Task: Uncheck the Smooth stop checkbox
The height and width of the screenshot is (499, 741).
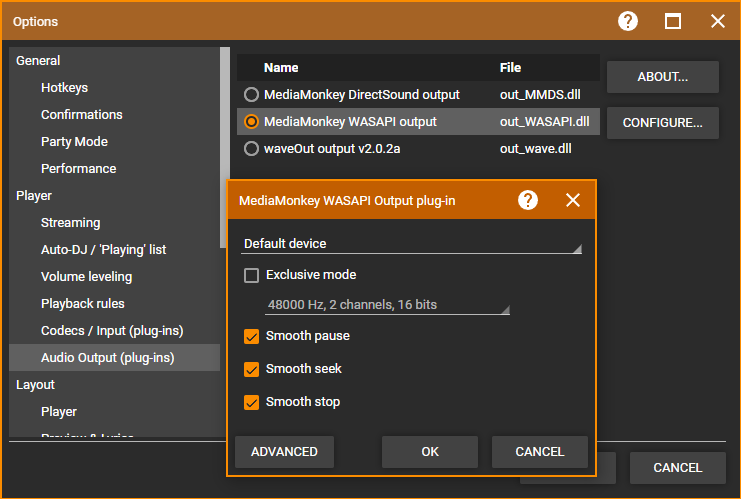Action: (x=251, y=402)
